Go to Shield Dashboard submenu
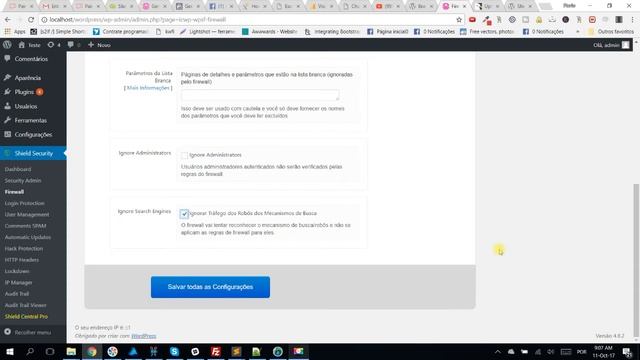 [18, 169]
